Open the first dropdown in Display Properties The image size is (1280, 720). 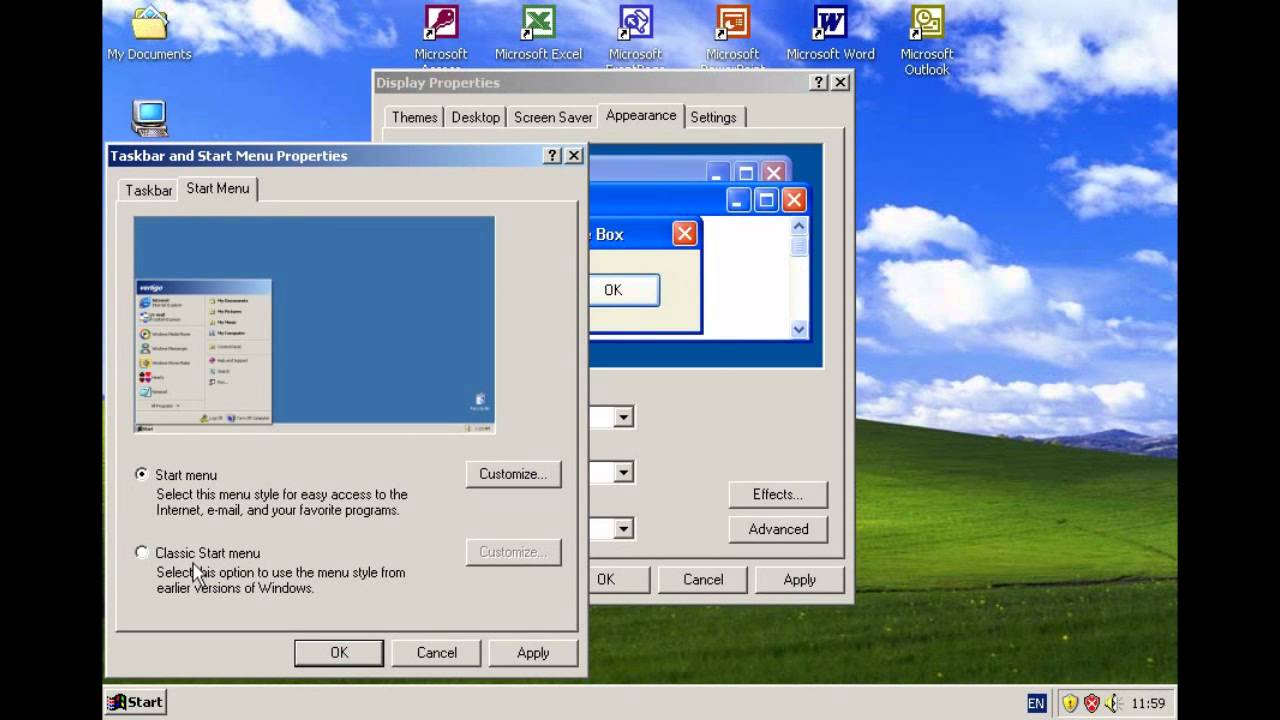[x=623, y=417]
